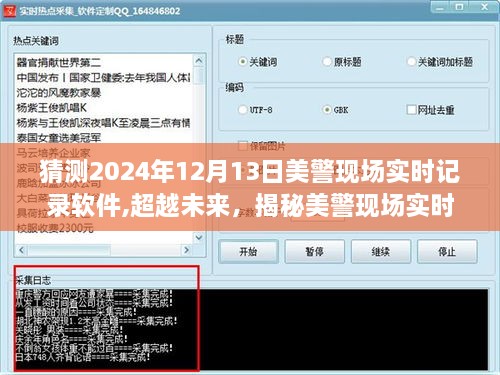Click the red app icon in title bar

[x=10, y=11]
